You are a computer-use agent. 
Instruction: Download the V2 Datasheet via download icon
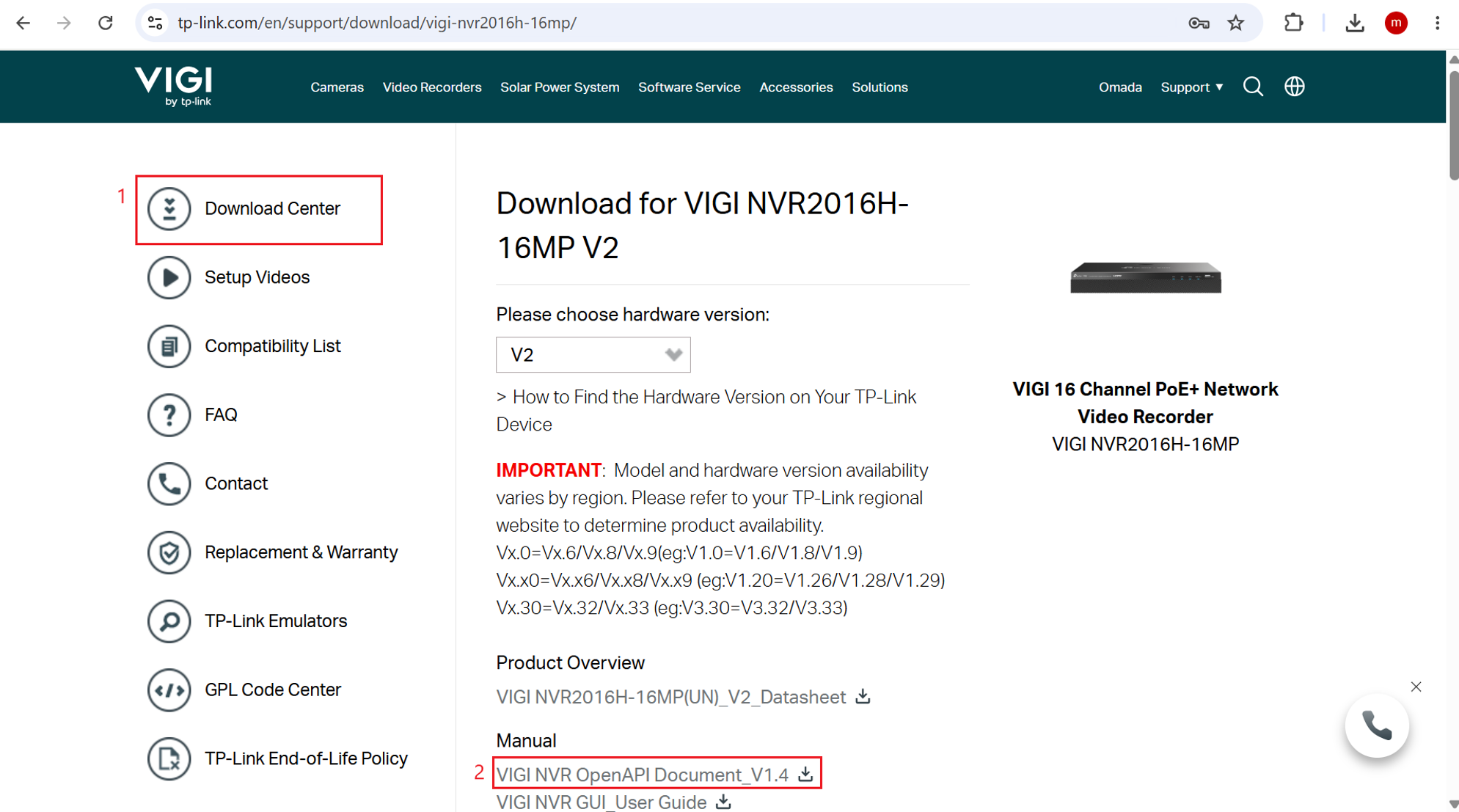click(863, 696)
